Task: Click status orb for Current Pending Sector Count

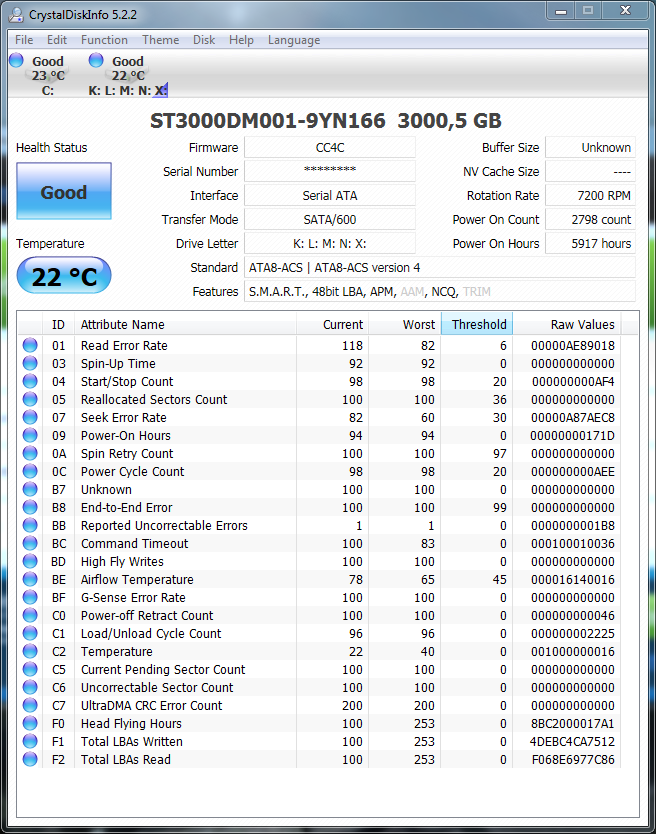Action: tap(30, 669)
